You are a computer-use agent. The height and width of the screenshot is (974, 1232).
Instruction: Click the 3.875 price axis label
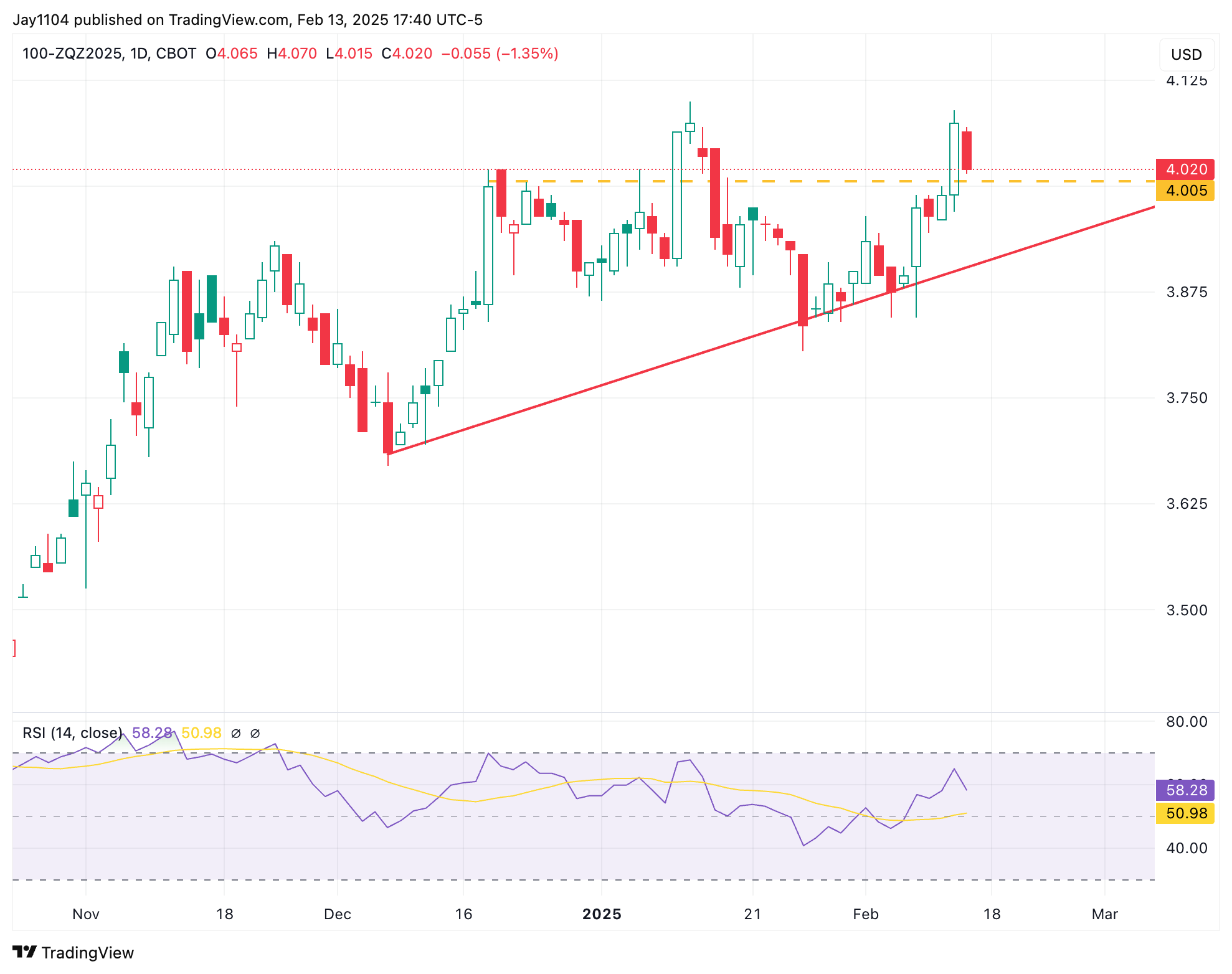point(1187,292)
